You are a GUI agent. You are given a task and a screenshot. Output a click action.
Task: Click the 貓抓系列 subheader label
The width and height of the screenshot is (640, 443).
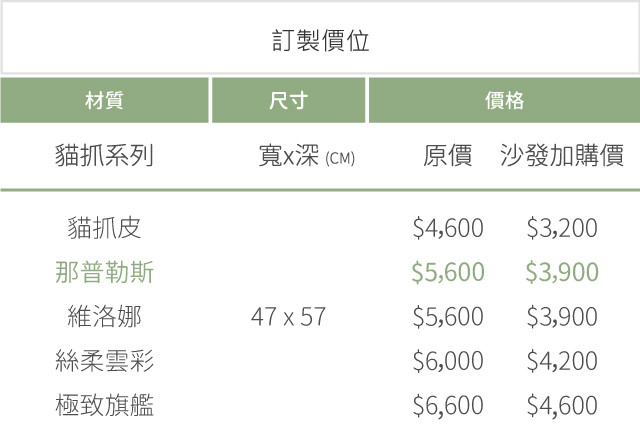pyautogui.click(x=105, y=156)
